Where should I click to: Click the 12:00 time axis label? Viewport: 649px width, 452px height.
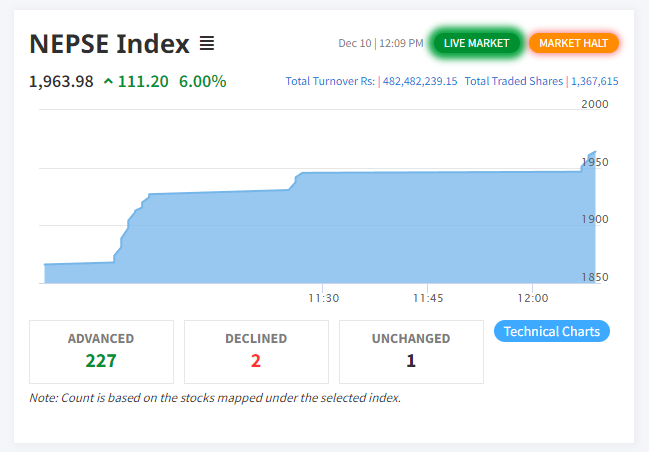[x=533, y=298]
